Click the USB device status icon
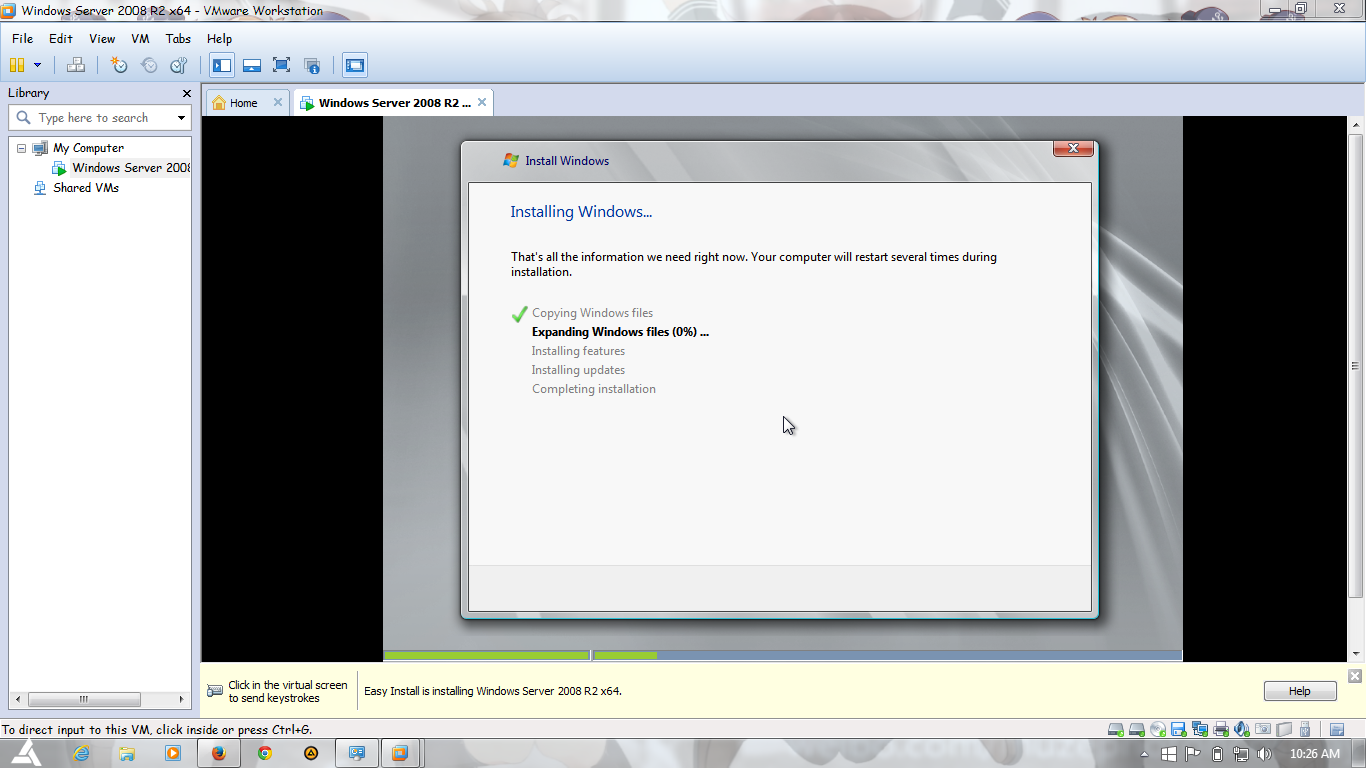Image resolution: width=1366 pixels, height=768 pixels. pos(1305,729)
